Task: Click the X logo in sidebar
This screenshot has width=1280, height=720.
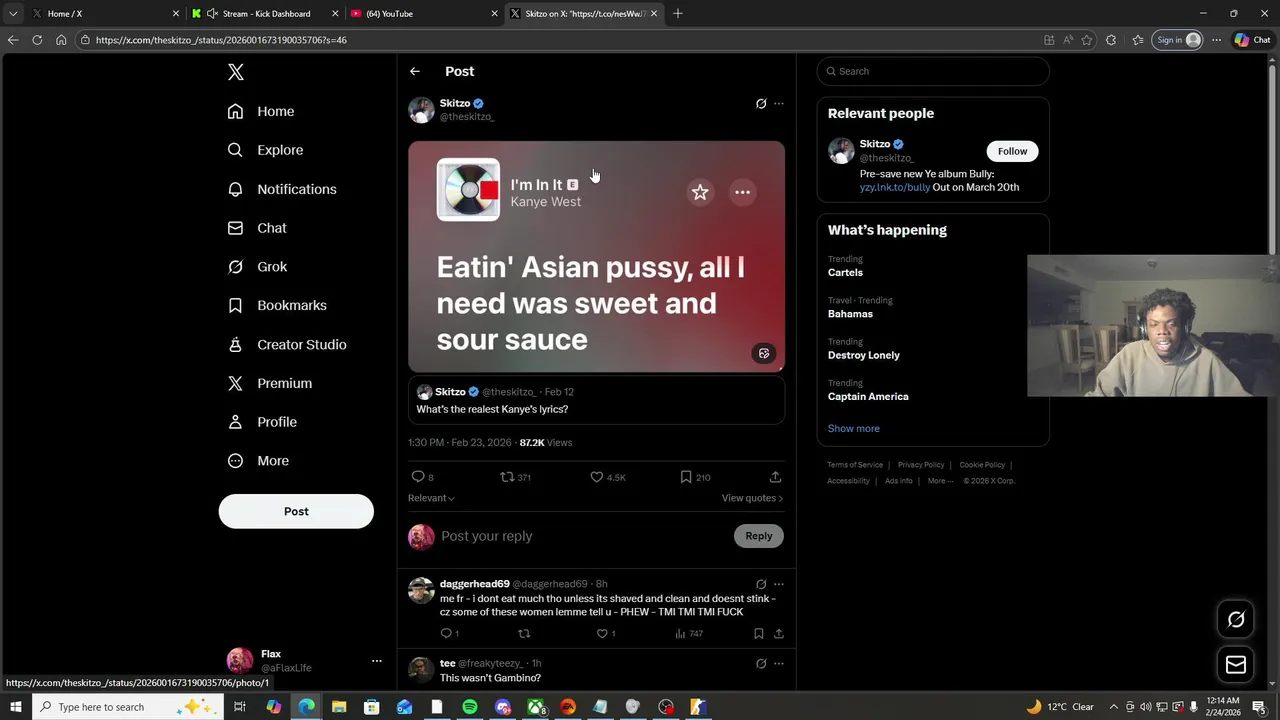Action: pyautogui.click(x=236, y=72)
